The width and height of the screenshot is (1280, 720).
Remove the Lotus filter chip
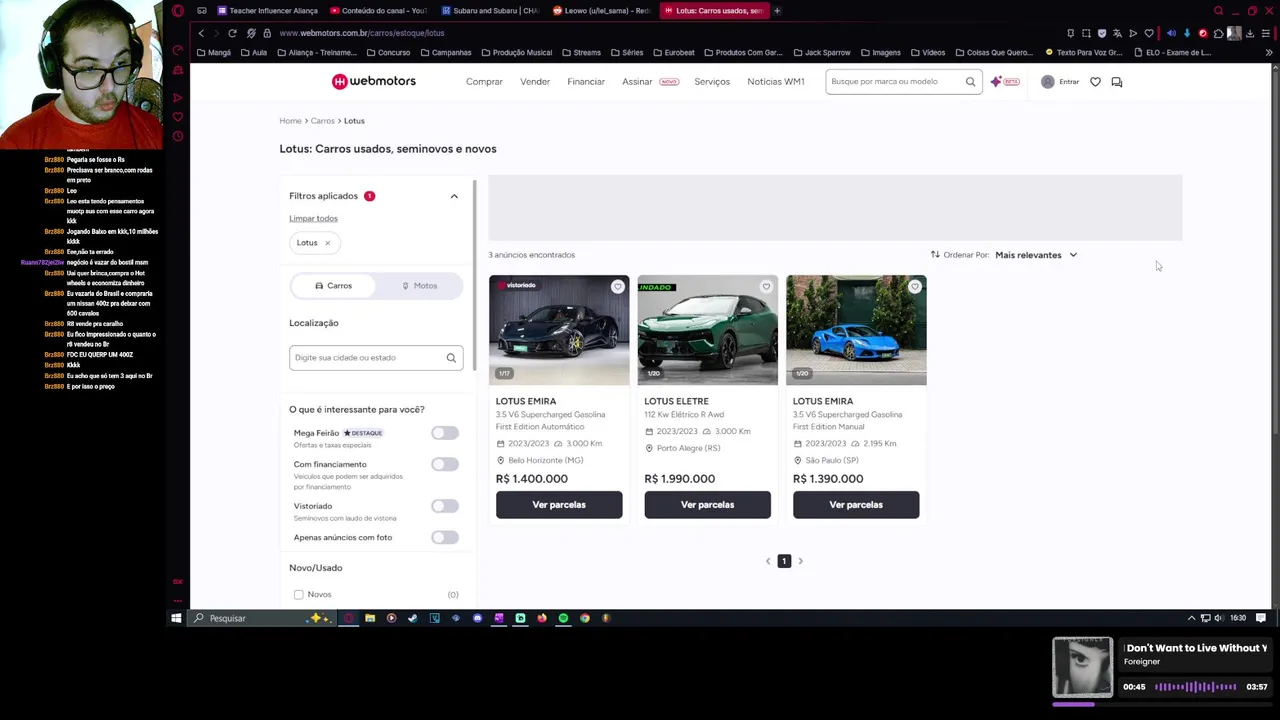pyautogui.click(x=327, y=243)
